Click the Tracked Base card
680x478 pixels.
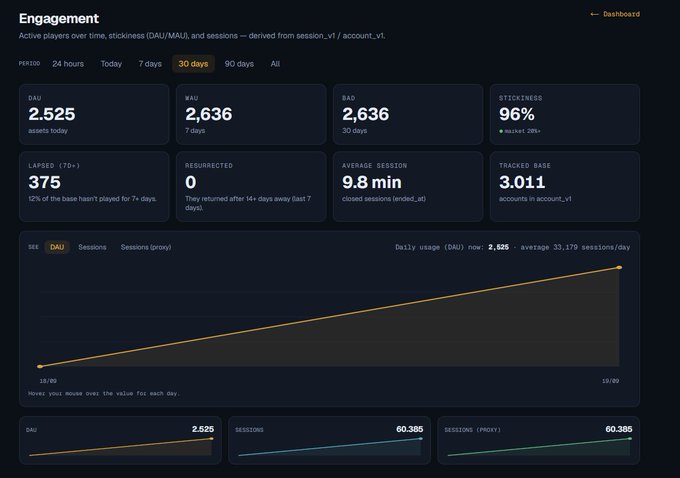tap(565, 187)
